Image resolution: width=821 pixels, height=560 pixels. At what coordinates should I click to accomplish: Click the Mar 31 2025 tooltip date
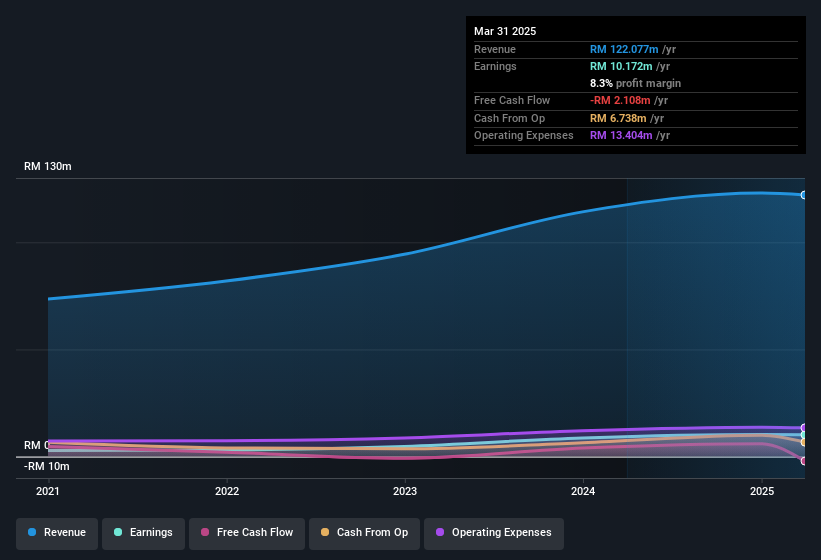coord(505,31)
